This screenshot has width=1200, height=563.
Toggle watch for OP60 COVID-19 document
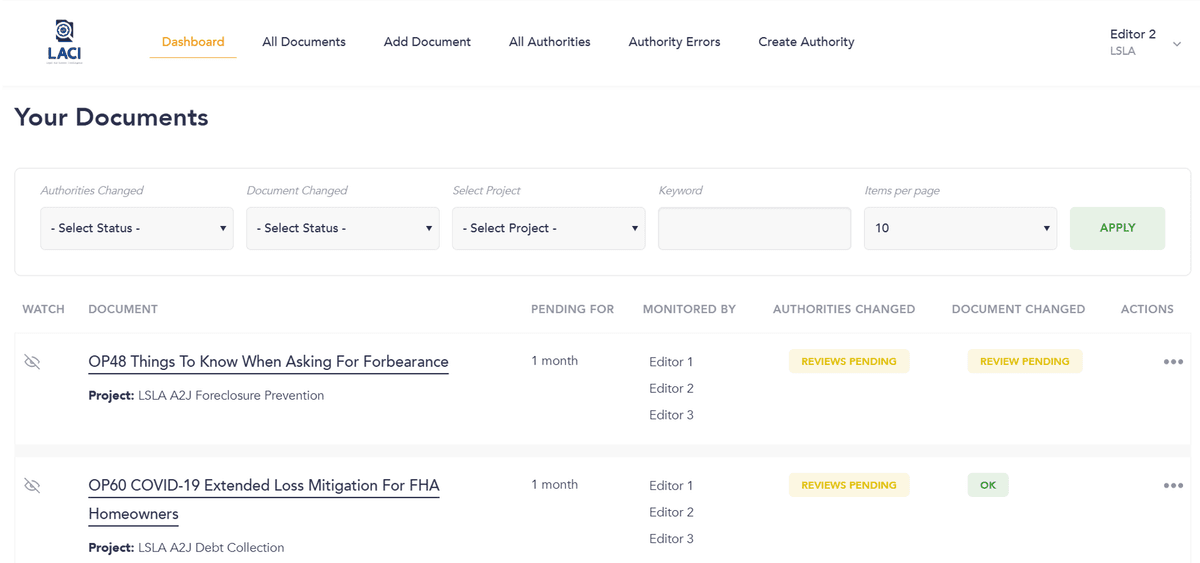[32, 486]
